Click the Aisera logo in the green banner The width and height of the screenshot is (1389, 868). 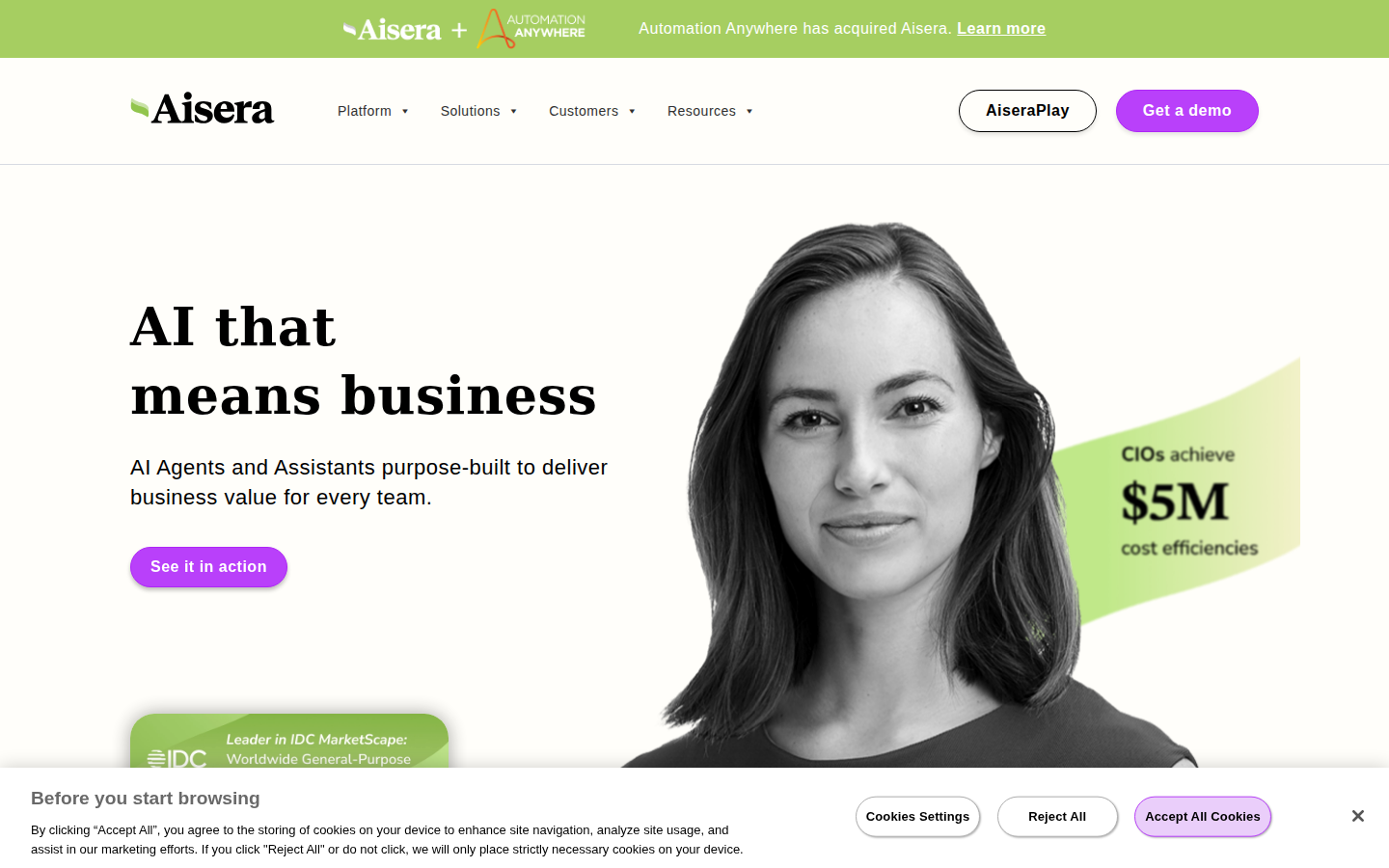click(x=393, y=30)
